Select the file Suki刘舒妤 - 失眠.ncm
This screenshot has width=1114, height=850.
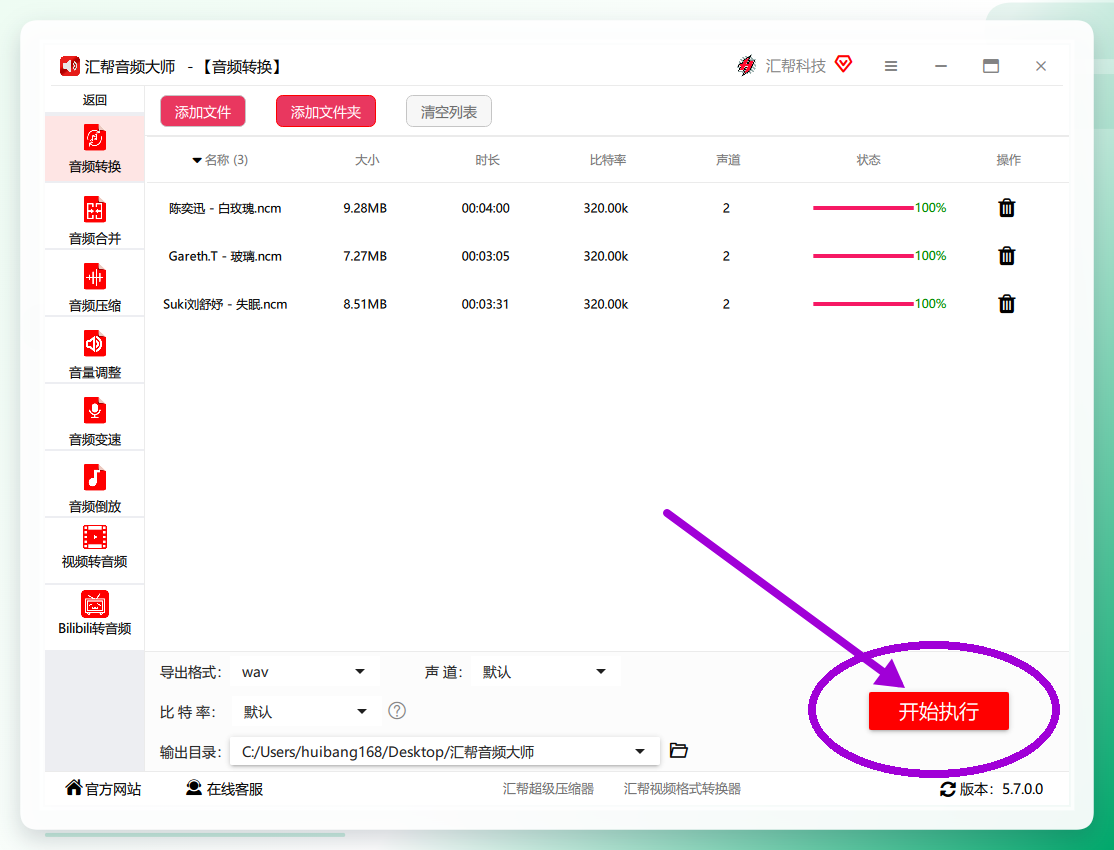tap(225, 304)
